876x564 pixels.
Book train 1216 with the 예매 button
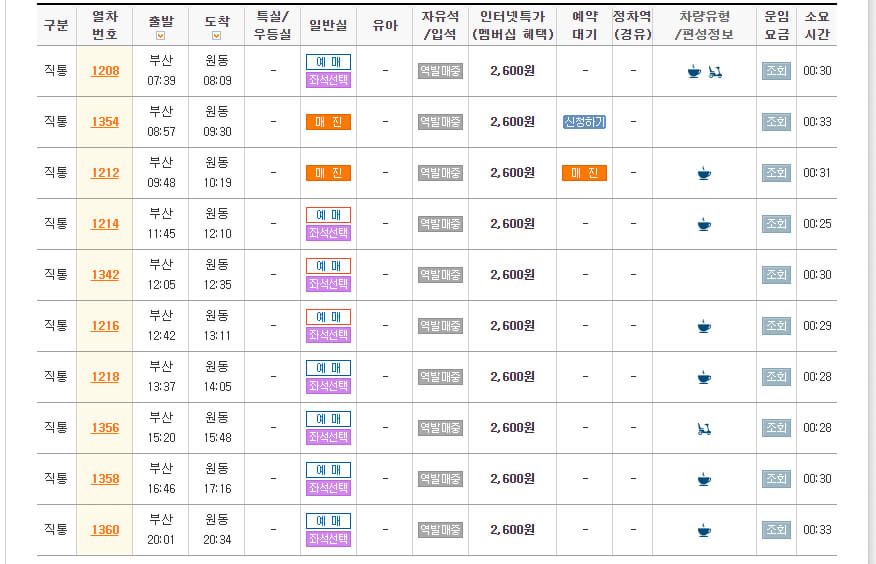328,317
